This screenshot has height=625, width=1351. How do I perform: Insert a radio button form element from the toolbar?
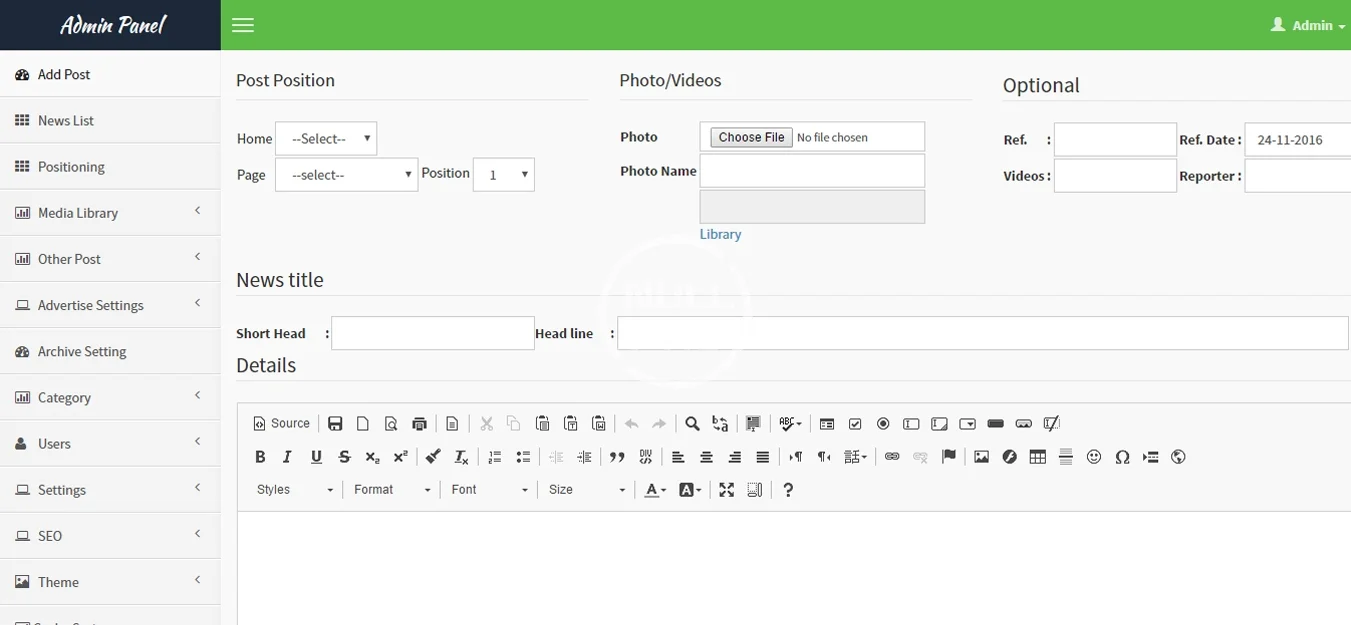(x=883, y=424)
